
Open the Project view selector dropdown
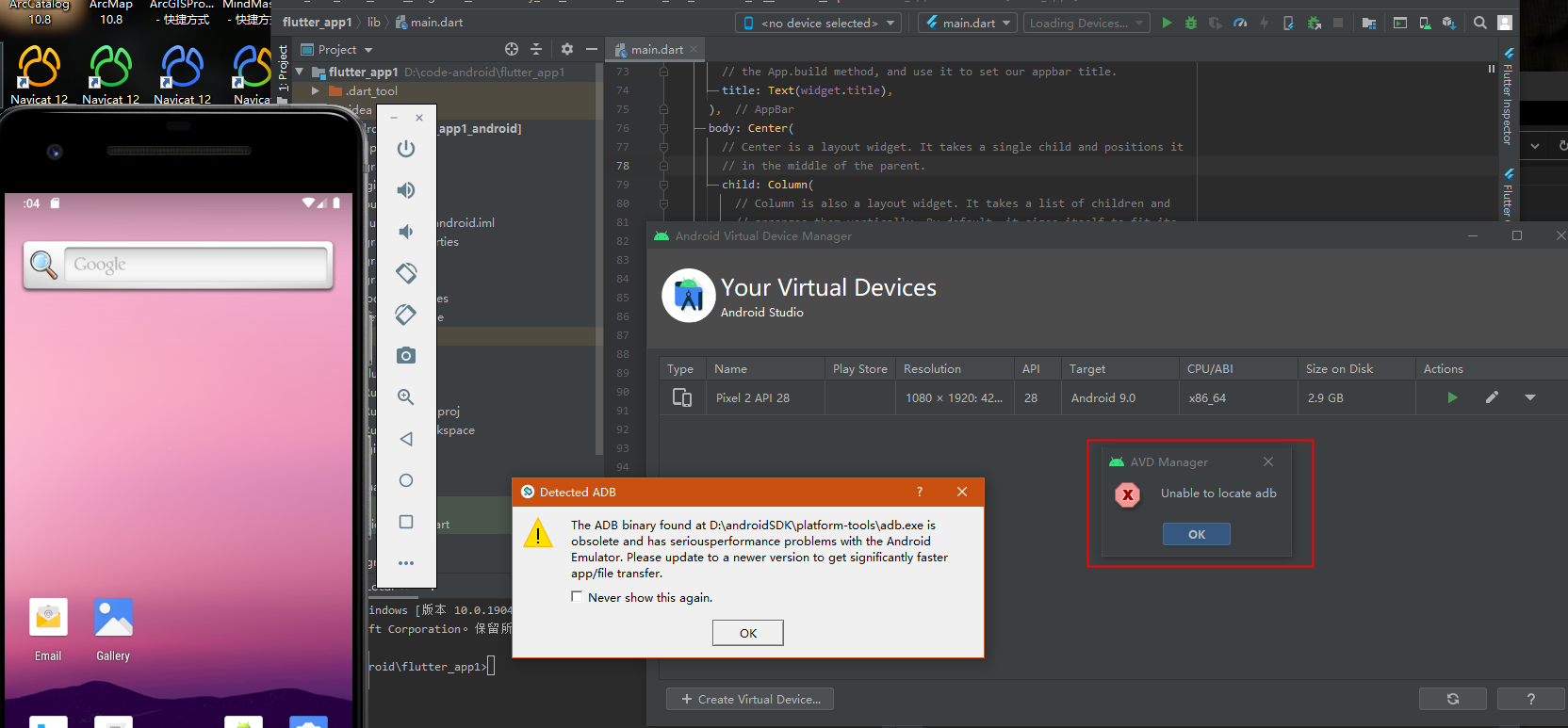pos(336,49)
